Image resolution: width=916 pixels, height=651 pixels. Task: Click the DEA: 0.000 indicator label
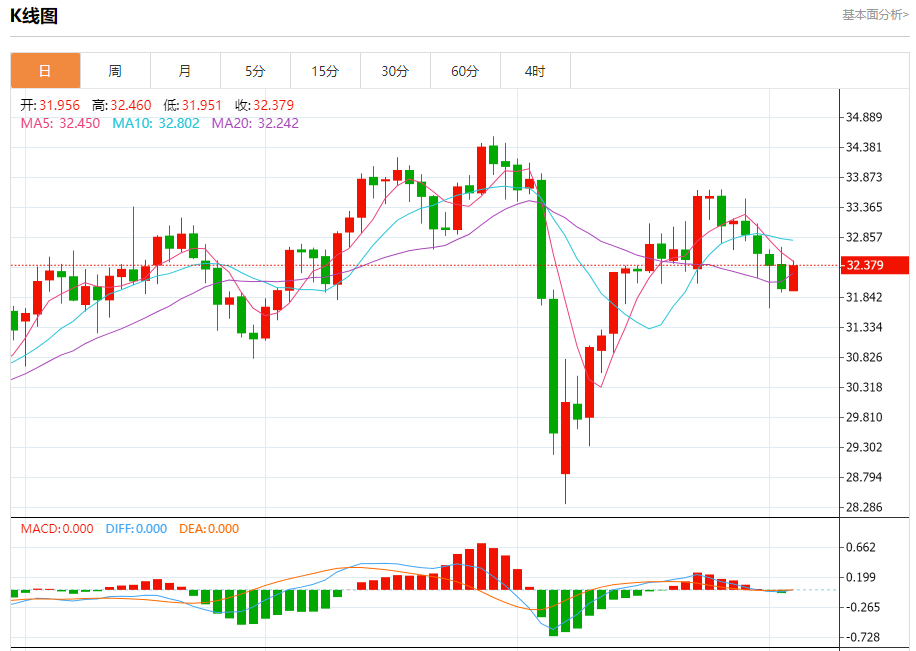click(209, 529)
